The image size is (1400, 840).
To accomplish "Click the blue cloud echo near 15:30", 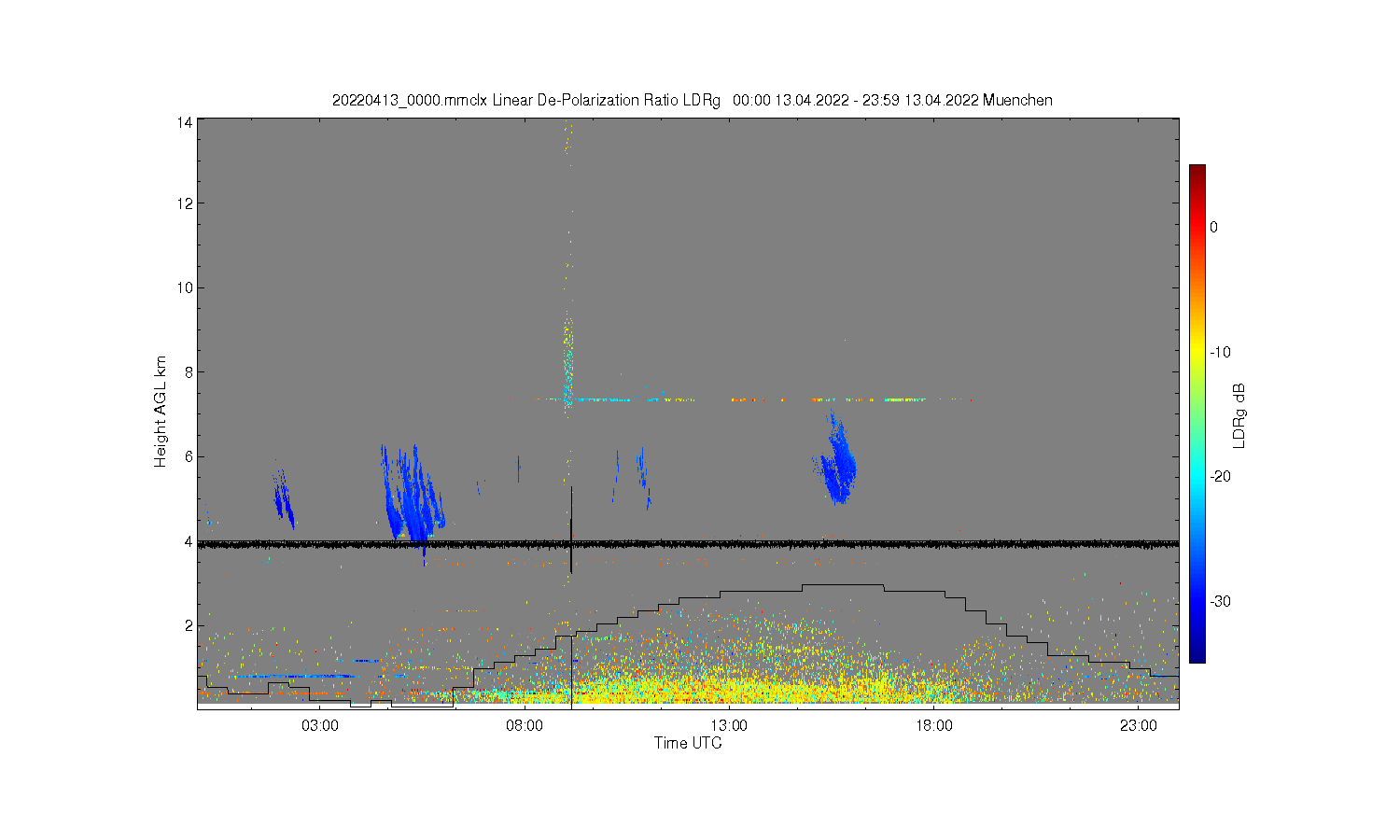I will [837, 459].
